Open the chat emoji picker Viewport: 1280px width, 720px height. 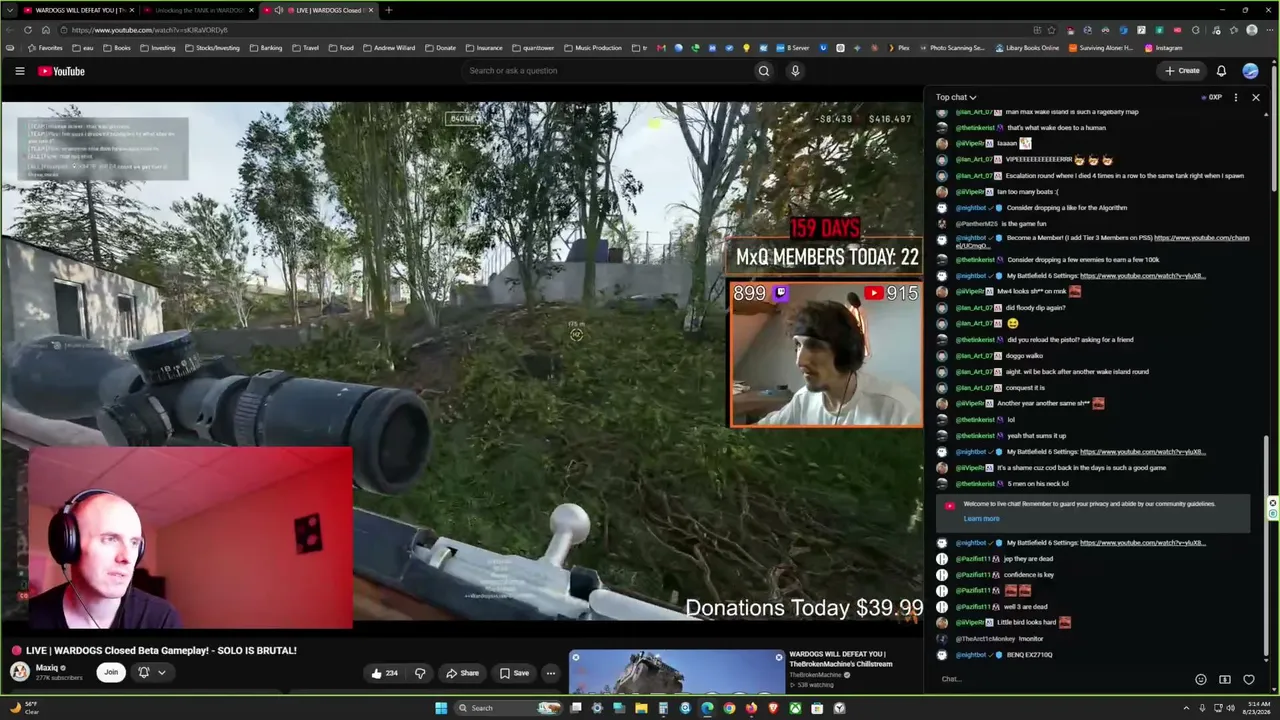1201,680
